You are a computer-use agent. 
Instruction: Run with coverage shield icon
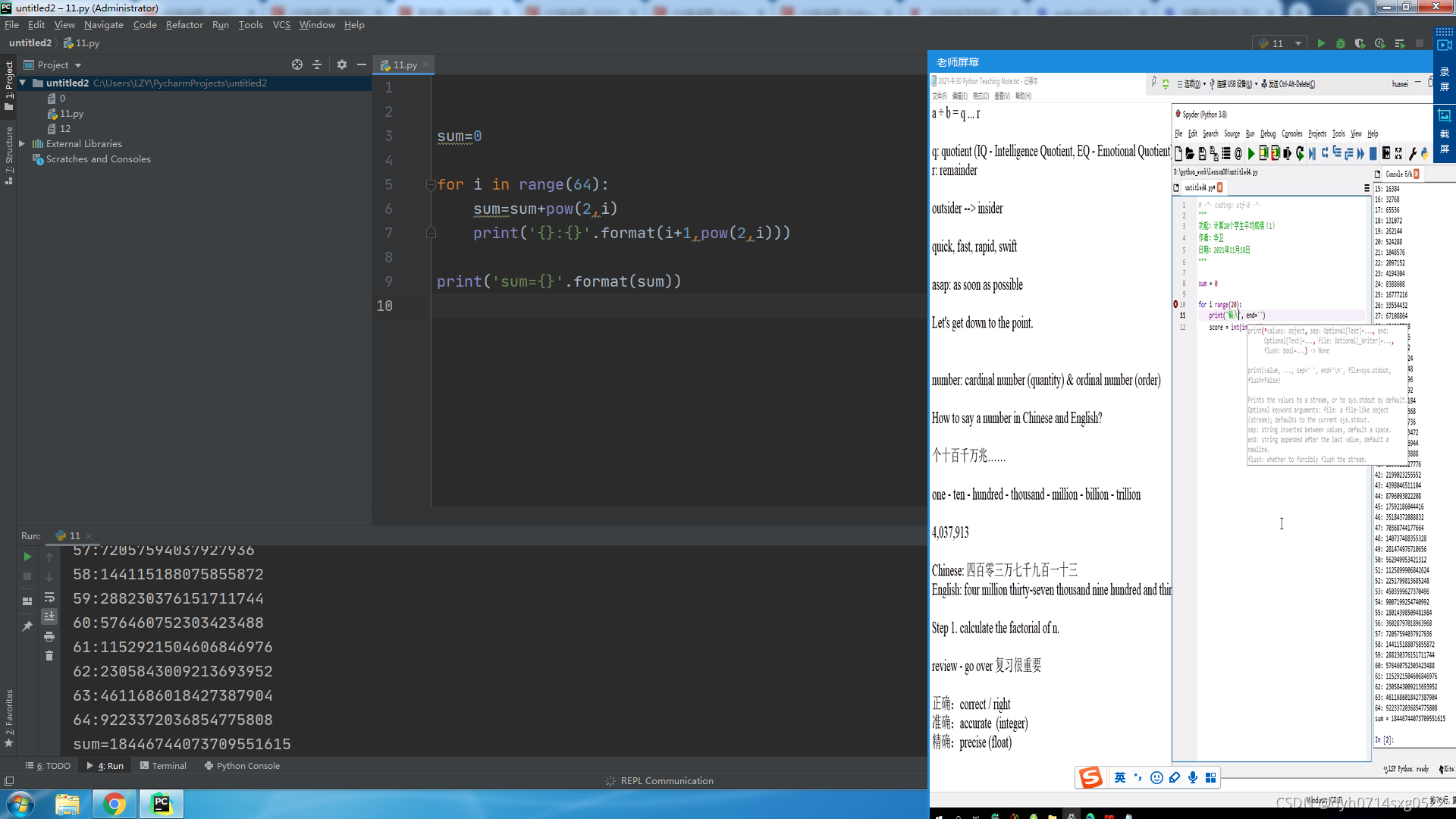coord(1360,43)
